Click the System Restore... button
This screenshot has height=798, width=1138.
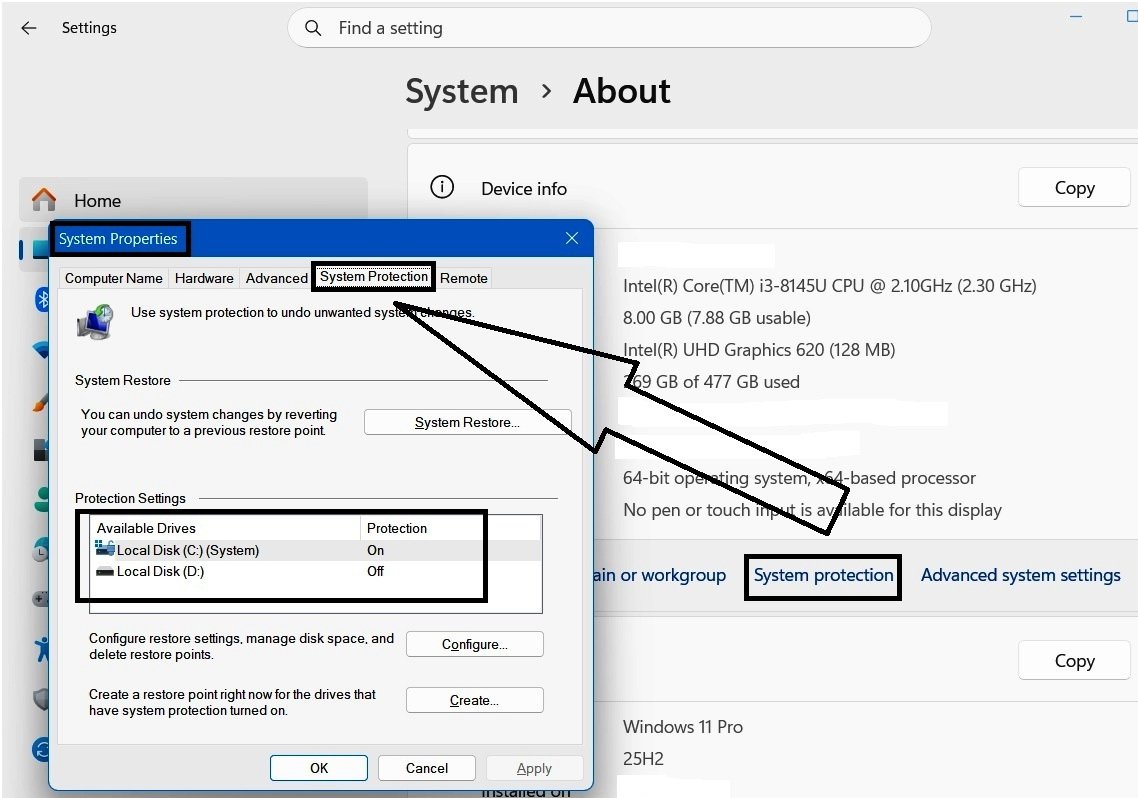tap(467, 422)
